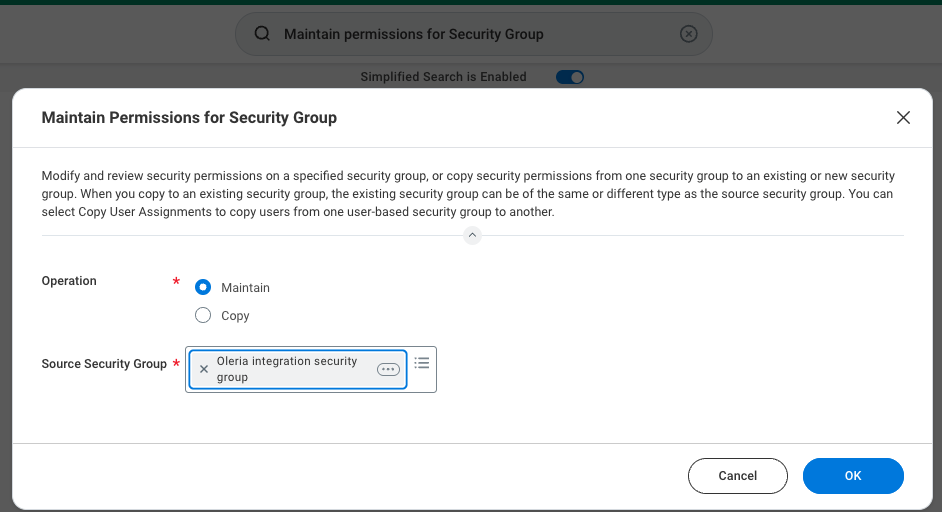The image size is (942, 512).
Task: Click inside the Source Security Group field
Action: click(311, 369)
